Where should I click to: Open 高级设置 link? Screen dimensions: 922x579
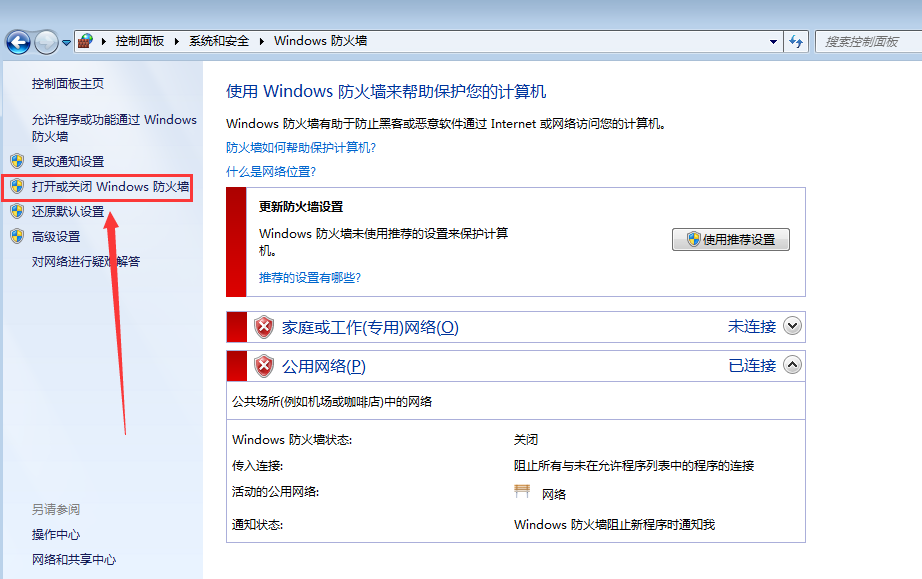coord(56,236)
